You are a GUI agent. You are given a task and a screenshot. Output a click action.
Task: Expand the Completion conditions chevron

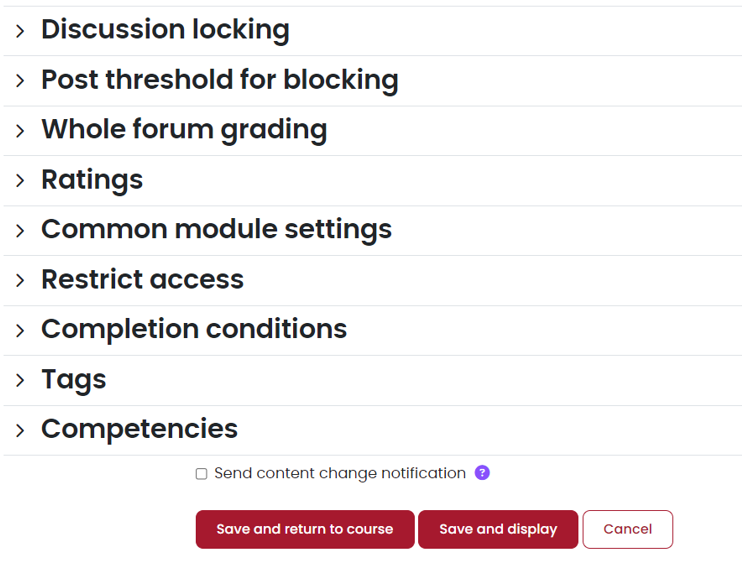click(19, 331)
